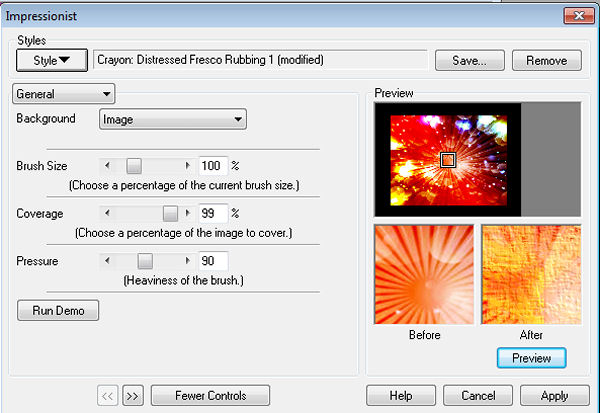Expand the General settings dropdown
The height and width of the screenshot is (413, 600).
(x=64, y=94)
